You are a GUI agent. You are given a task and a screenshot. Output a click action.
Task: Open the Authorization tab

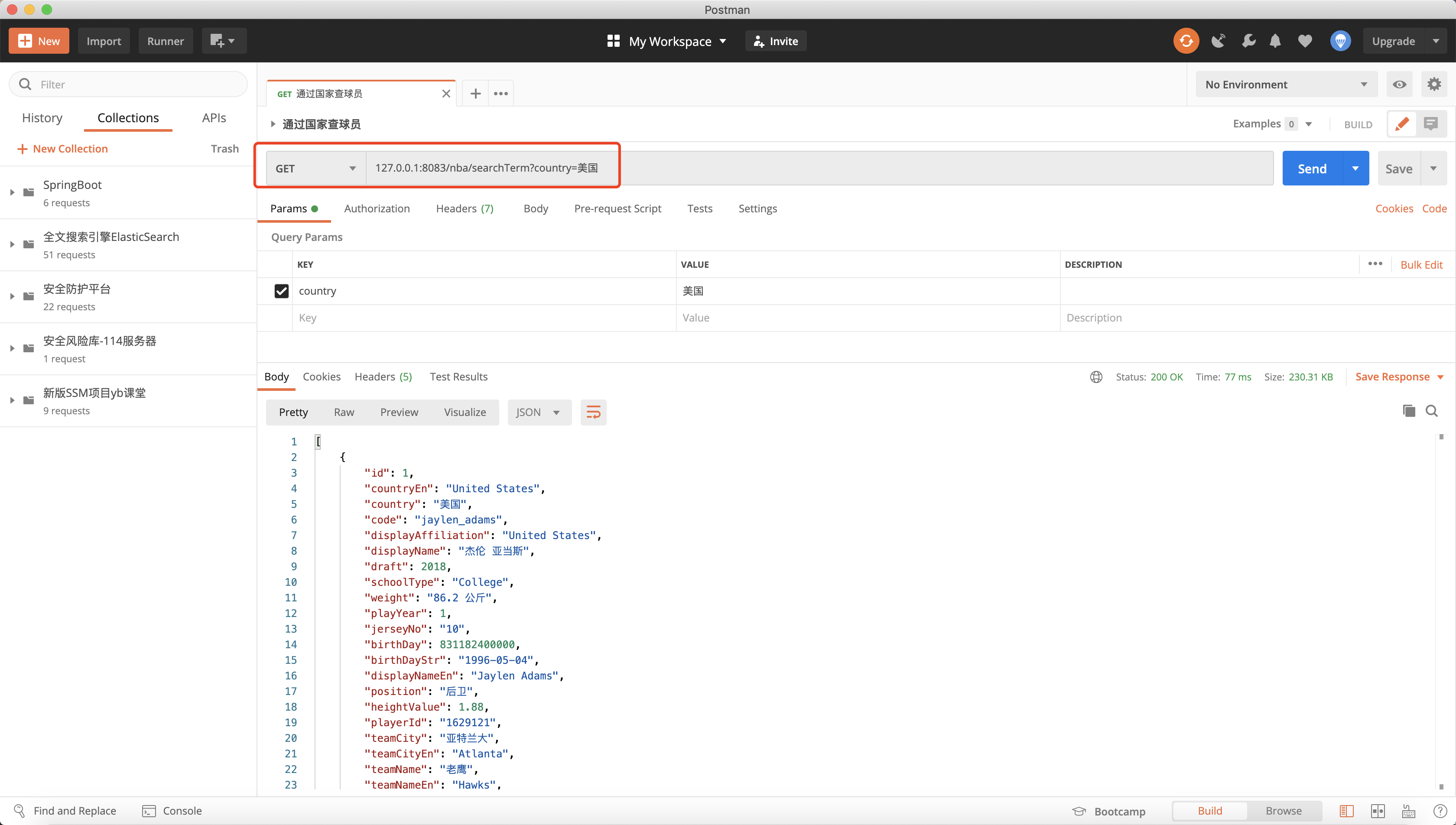coord(377,208)
